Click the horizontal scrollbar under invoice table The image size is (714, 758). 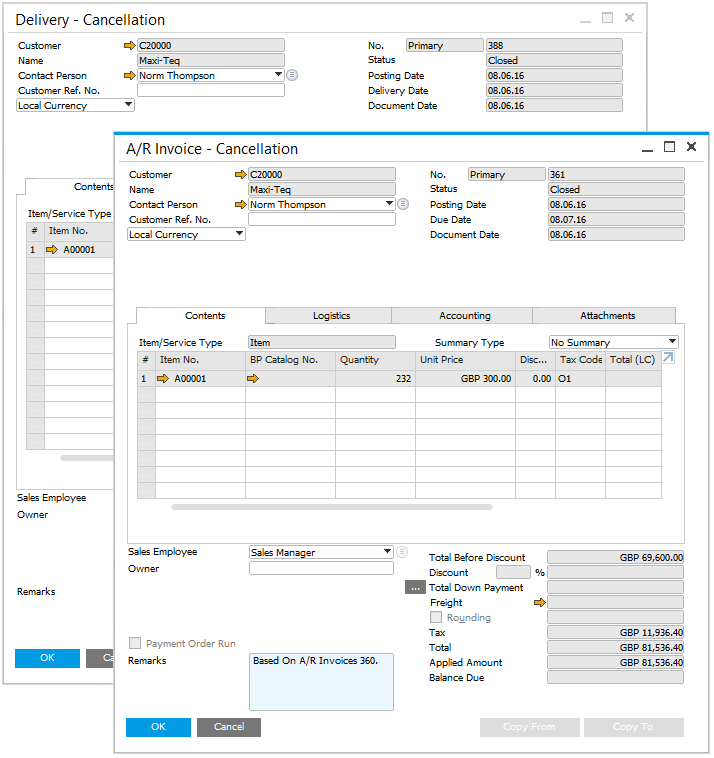click(332, 507)
